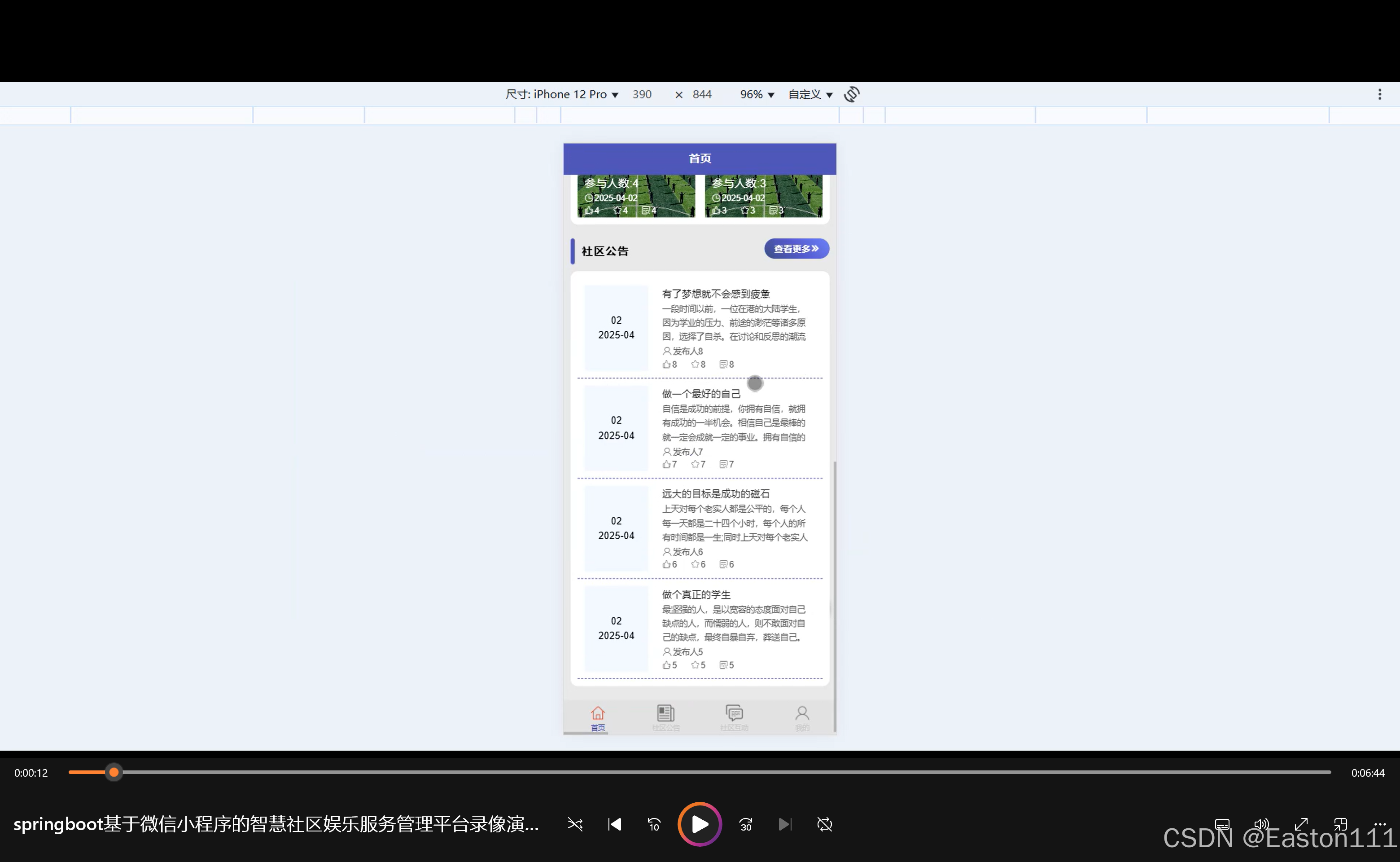Click the 发布人6 publisher label

tap(682, 552)
